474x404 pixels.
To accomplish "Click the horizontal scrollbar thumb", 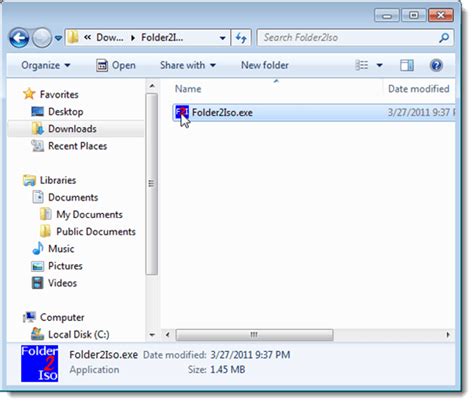I will pyautogui.click(x=254, y=334).
